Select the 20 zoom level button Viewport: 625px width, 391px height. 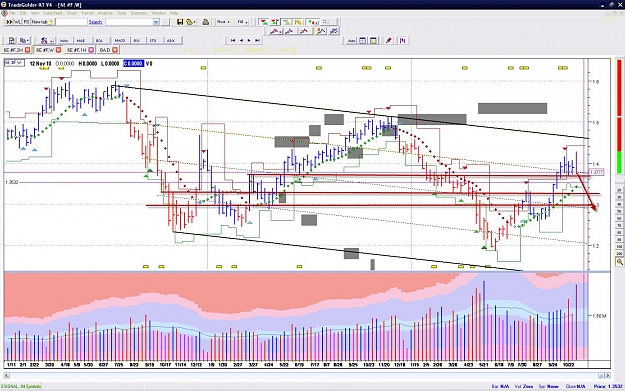(x=619, y=190)
